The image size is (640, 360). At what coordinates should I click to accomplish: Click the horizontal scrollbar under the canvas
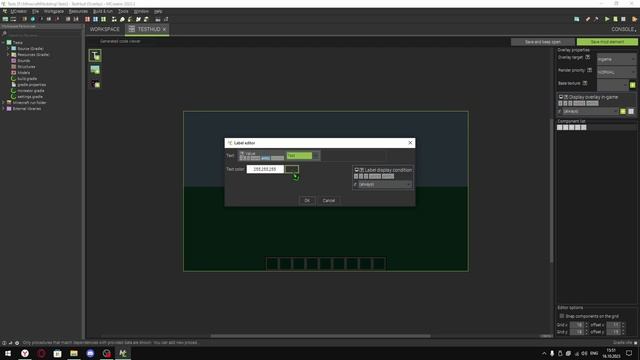coord(320,336)
